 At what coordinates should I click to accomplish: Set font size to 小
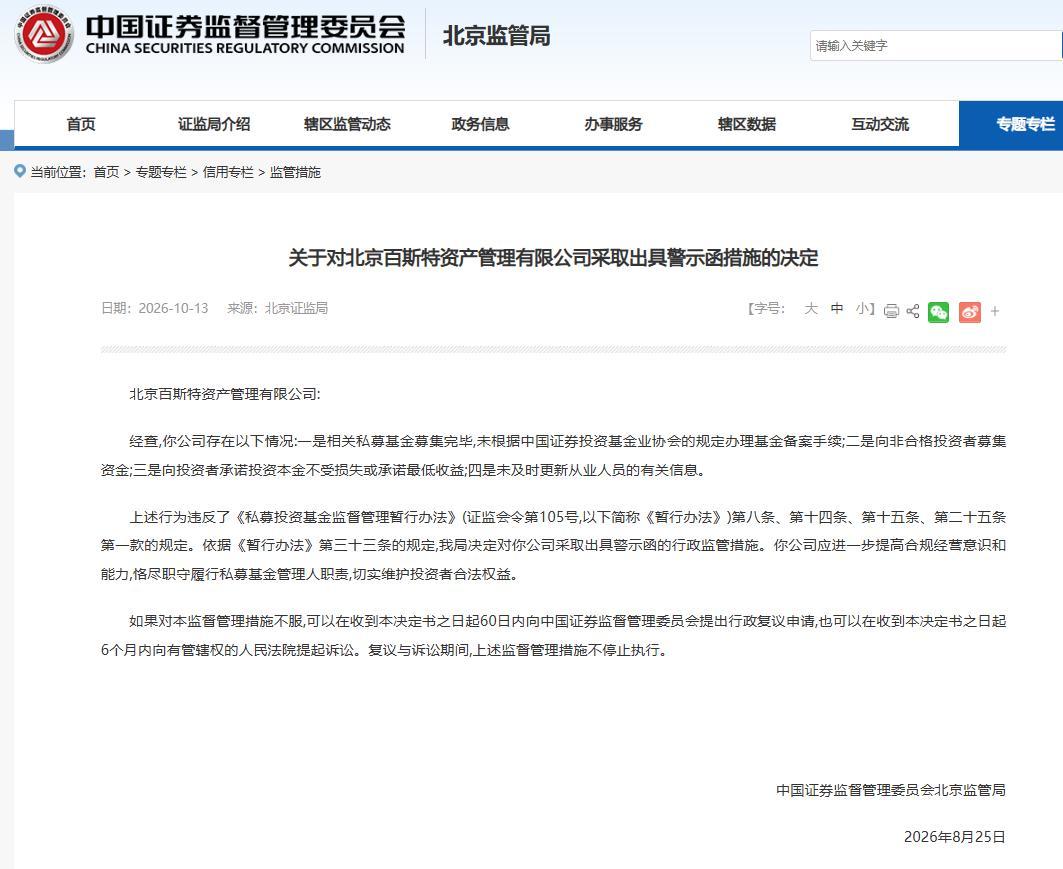click(862, 308)
